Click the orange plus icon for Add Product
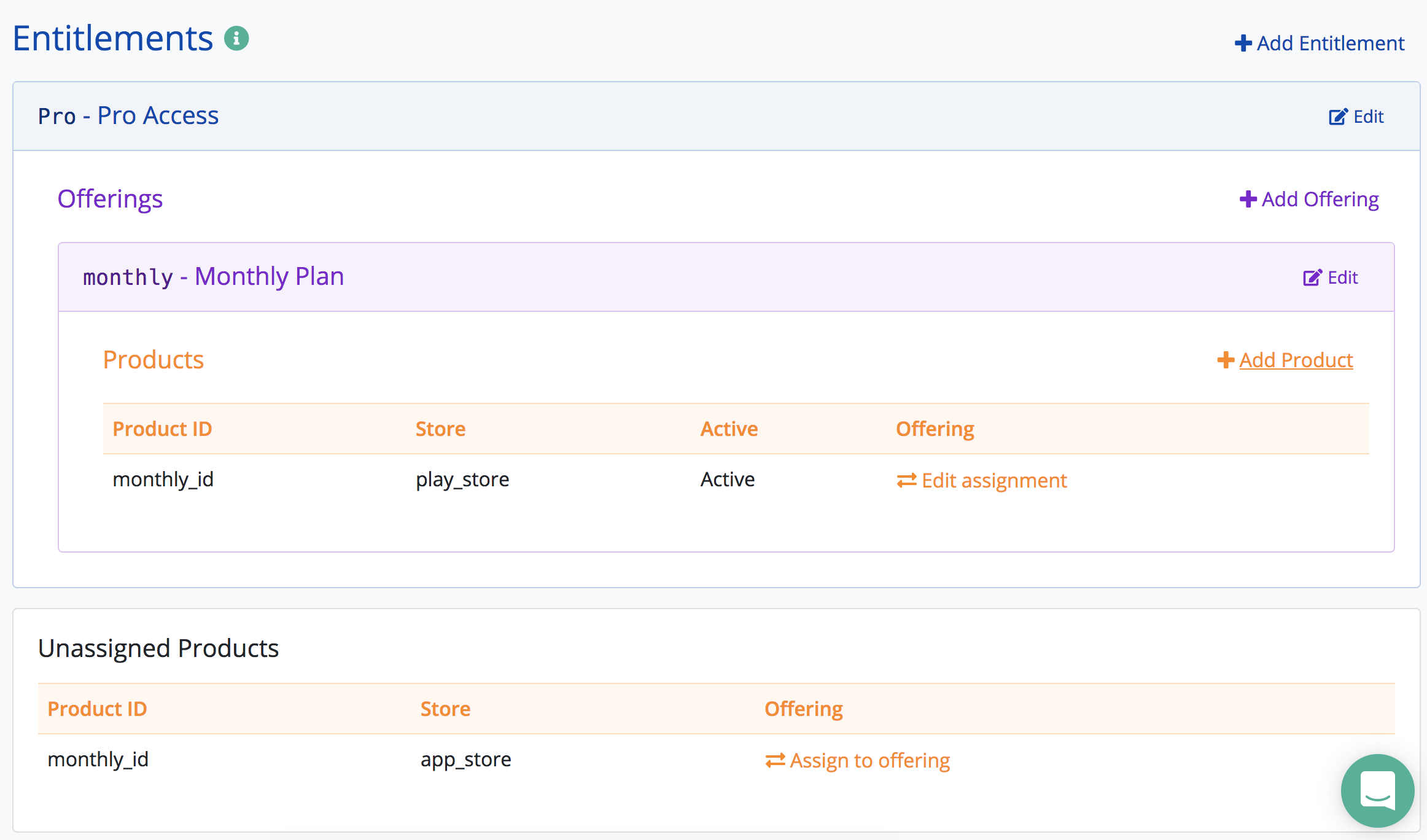This screenshot has height=840, width=1427. pyautogui.click(x=1226, y=360)
